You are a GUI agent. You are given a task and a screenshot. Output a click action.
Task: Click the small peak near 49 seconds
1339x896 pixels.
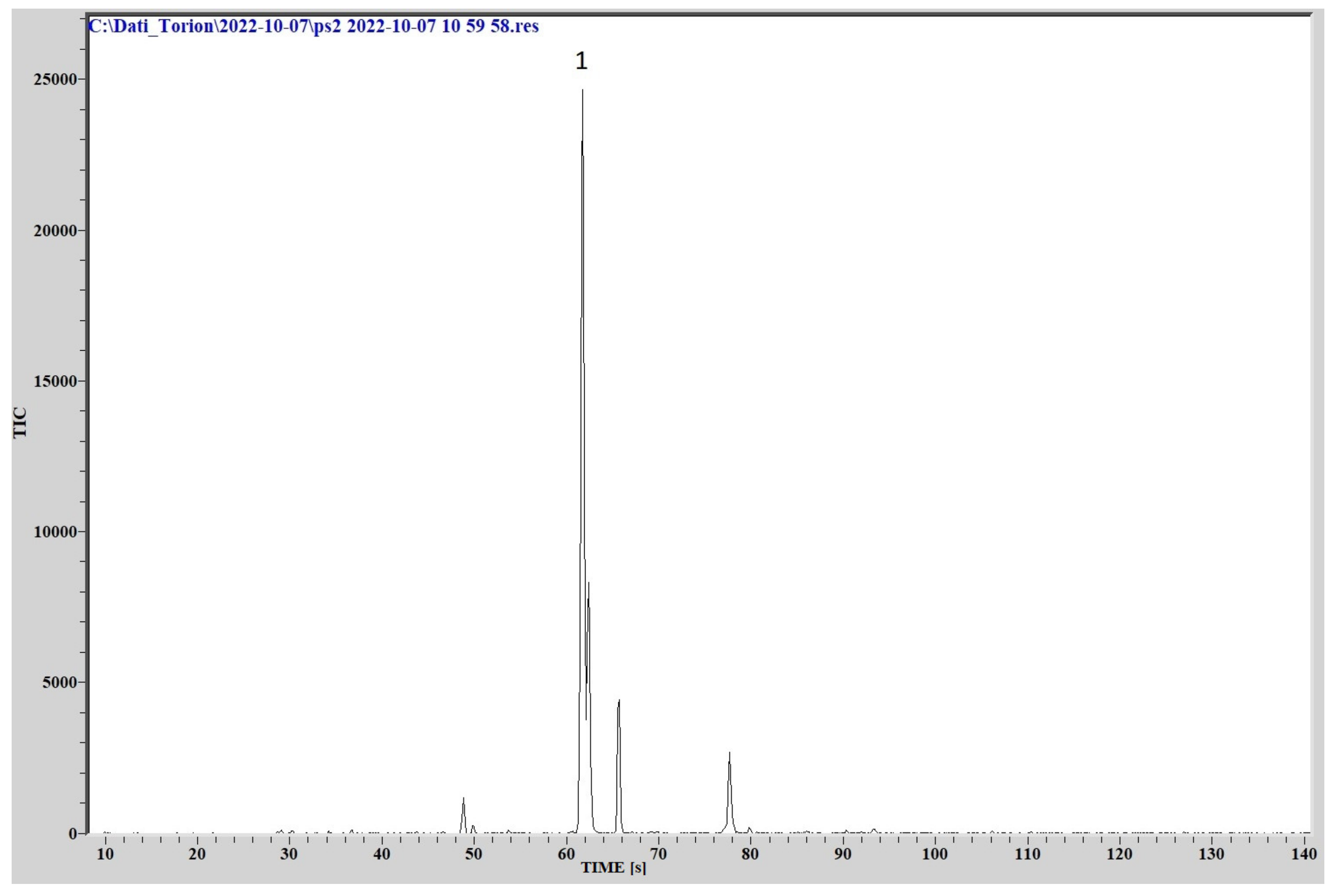coord(464,800)
